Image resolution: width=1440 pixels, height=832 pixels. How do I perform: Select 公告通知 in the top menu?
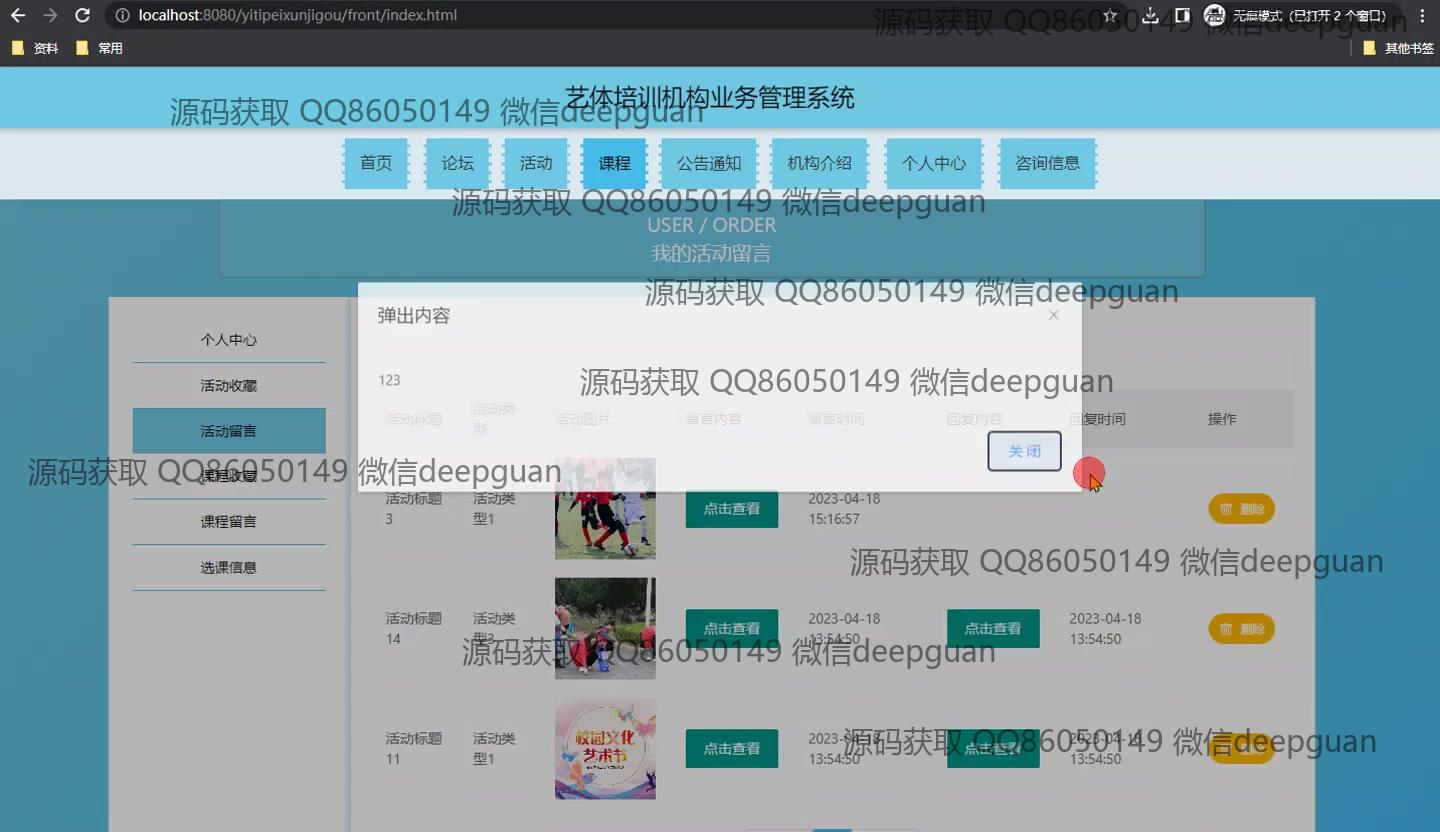709,163
